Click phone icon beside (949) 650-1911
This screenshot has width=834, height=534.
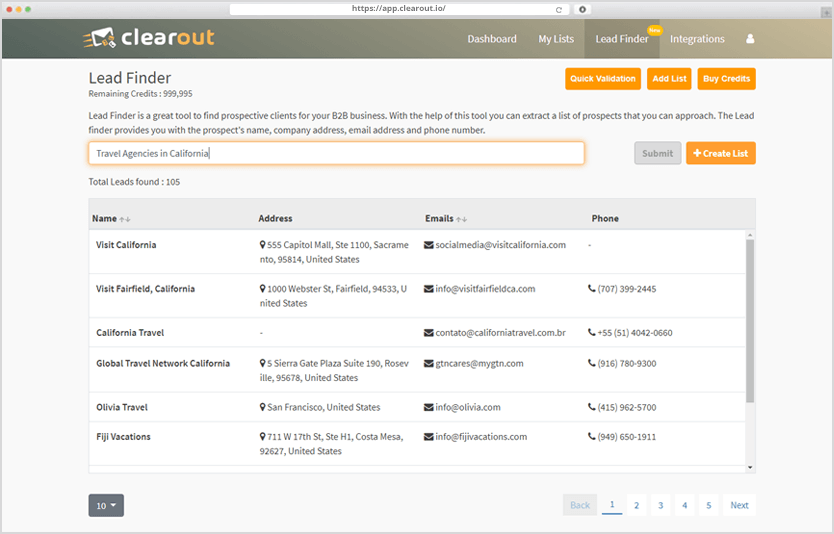click(x=591, y=437)
